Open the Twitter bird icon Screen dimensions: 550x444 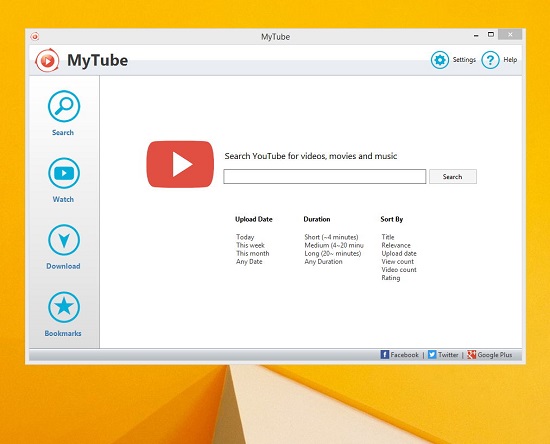click(432, 355)
